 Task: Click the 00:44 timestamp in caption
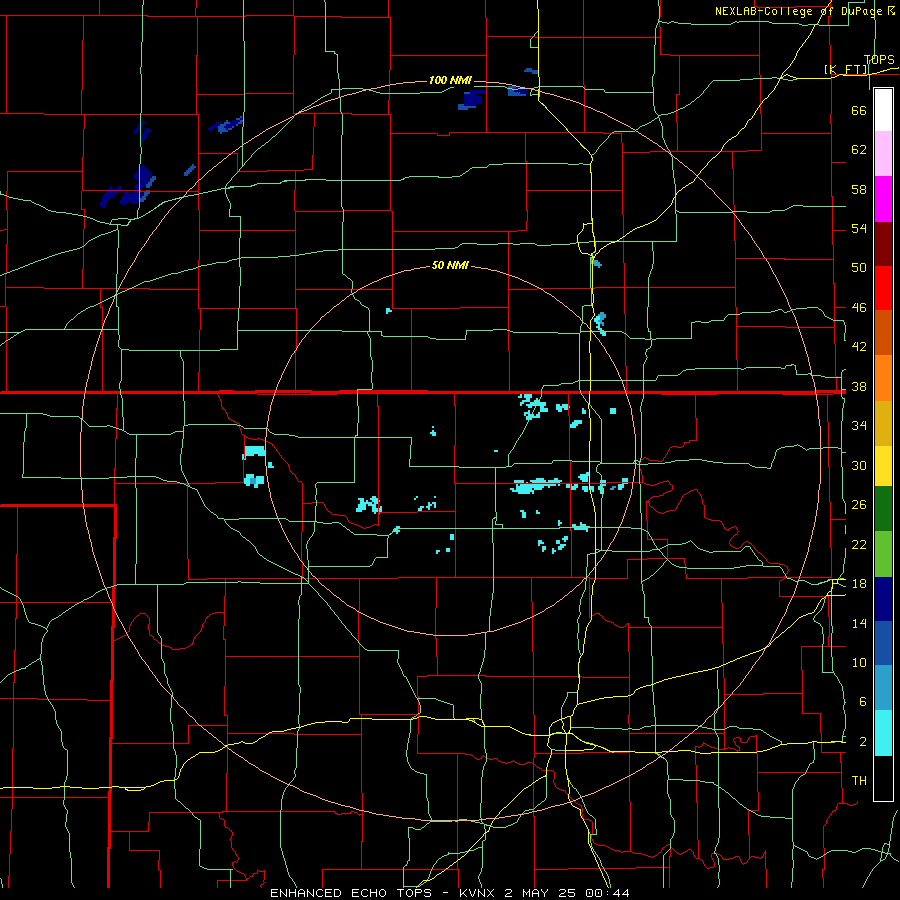(608, 893)
